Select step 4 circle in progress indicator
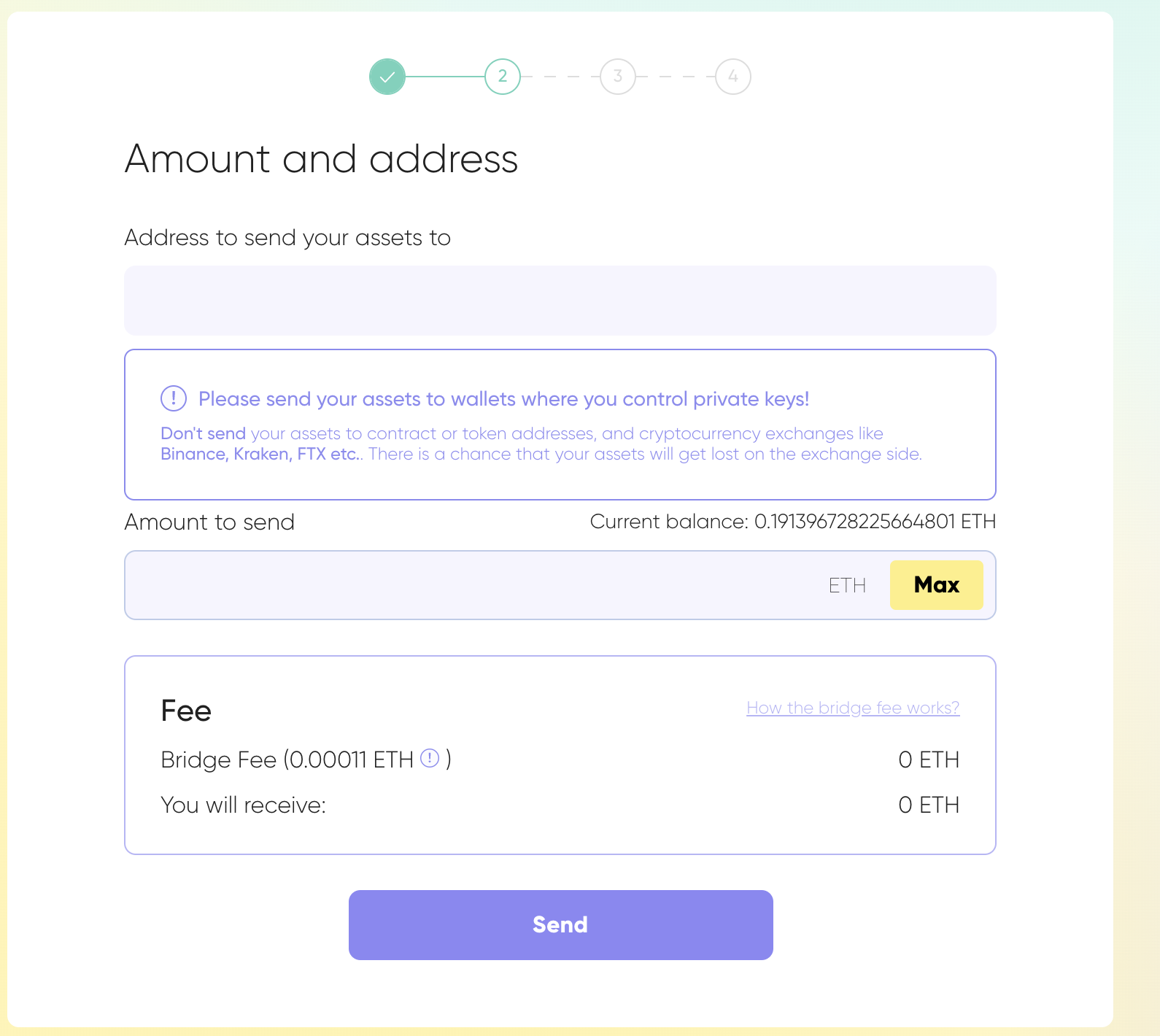 733,77
